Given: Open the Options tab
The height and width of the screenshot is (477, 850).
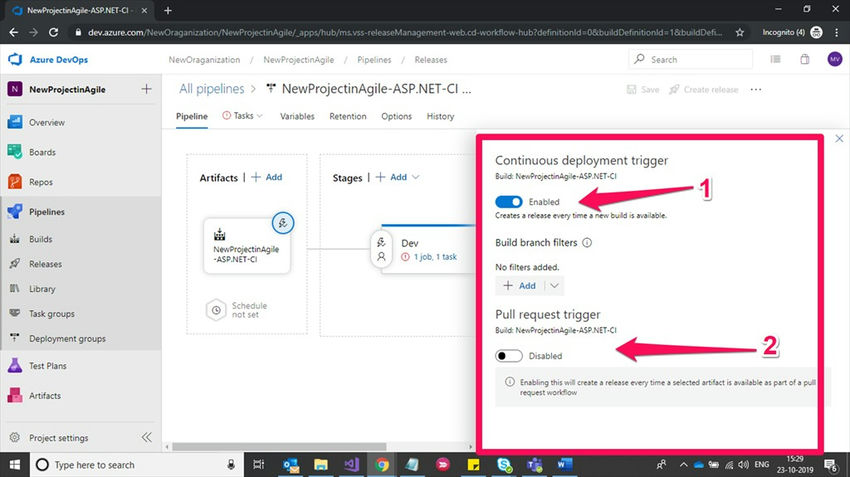Looking at the screenshot, I should (396, 116).
